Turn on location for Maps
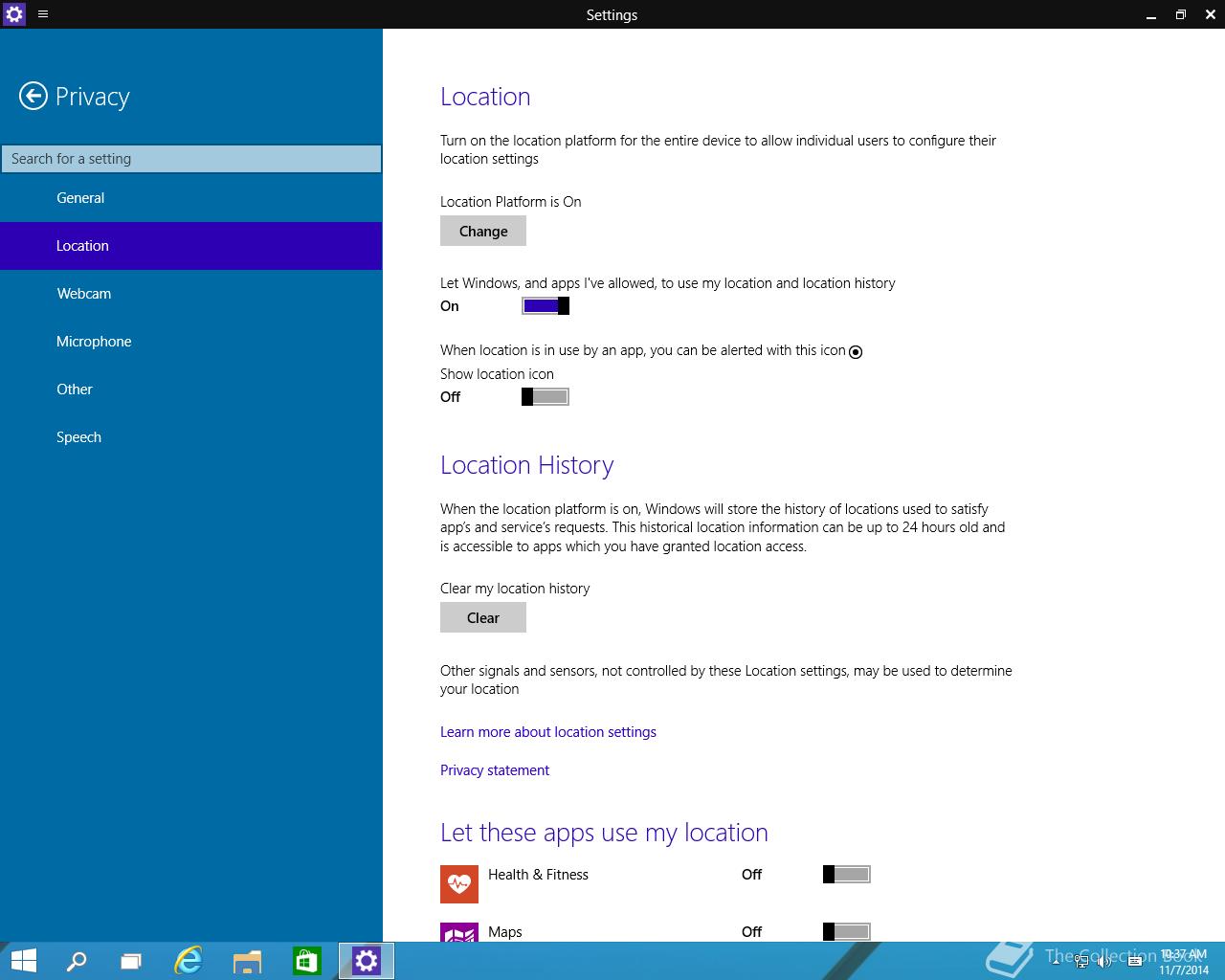This screenshot has width=1225, height=980. [847, 932]
